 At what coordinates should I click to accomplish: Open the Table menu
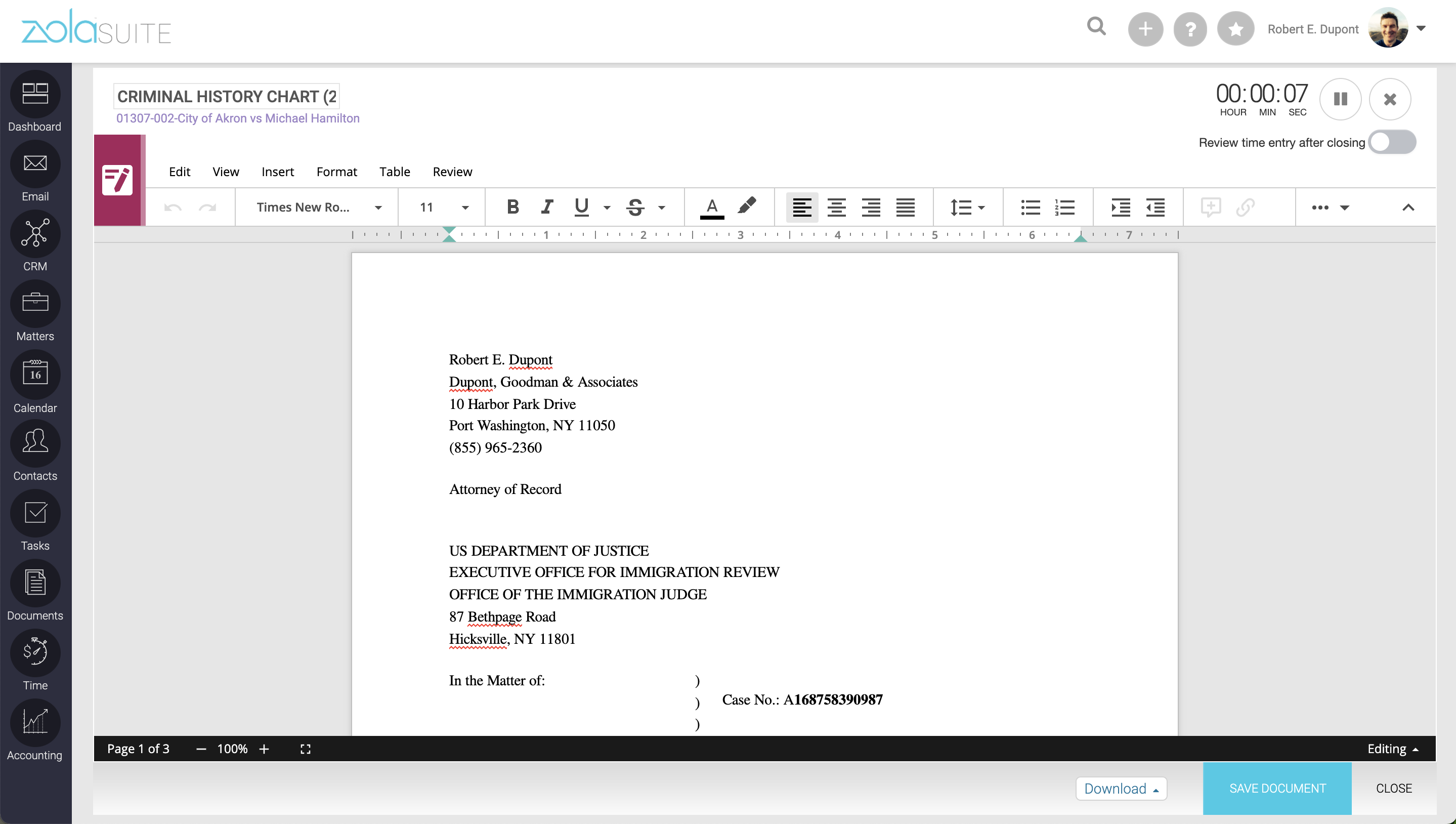pyautogui.click(x=394, y=172)
